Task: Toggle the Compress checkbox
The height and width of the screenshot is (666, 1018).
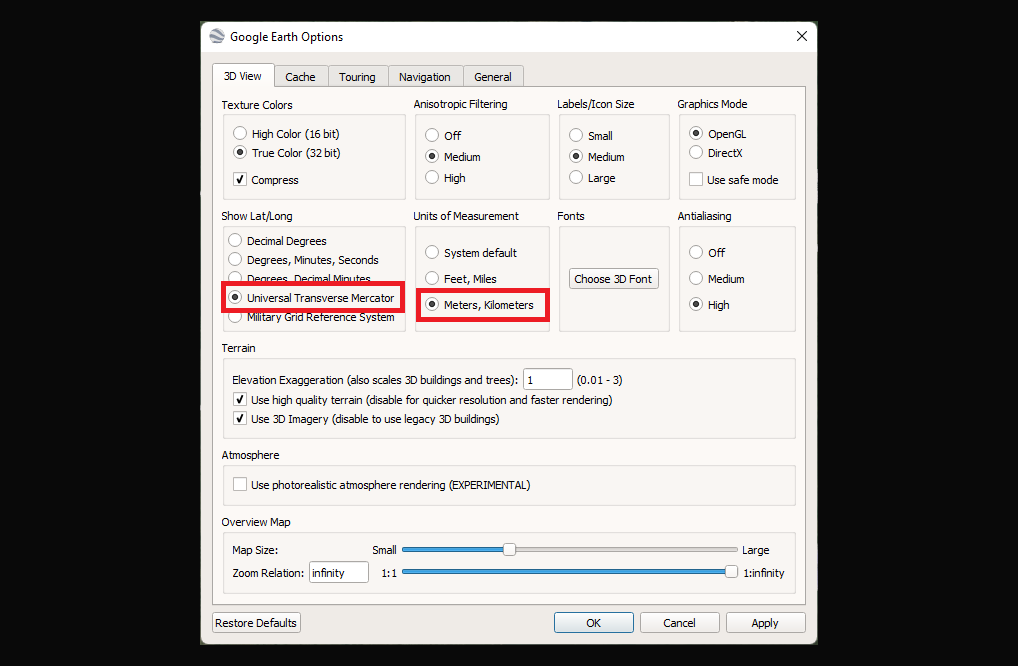Action: (240, 179)
